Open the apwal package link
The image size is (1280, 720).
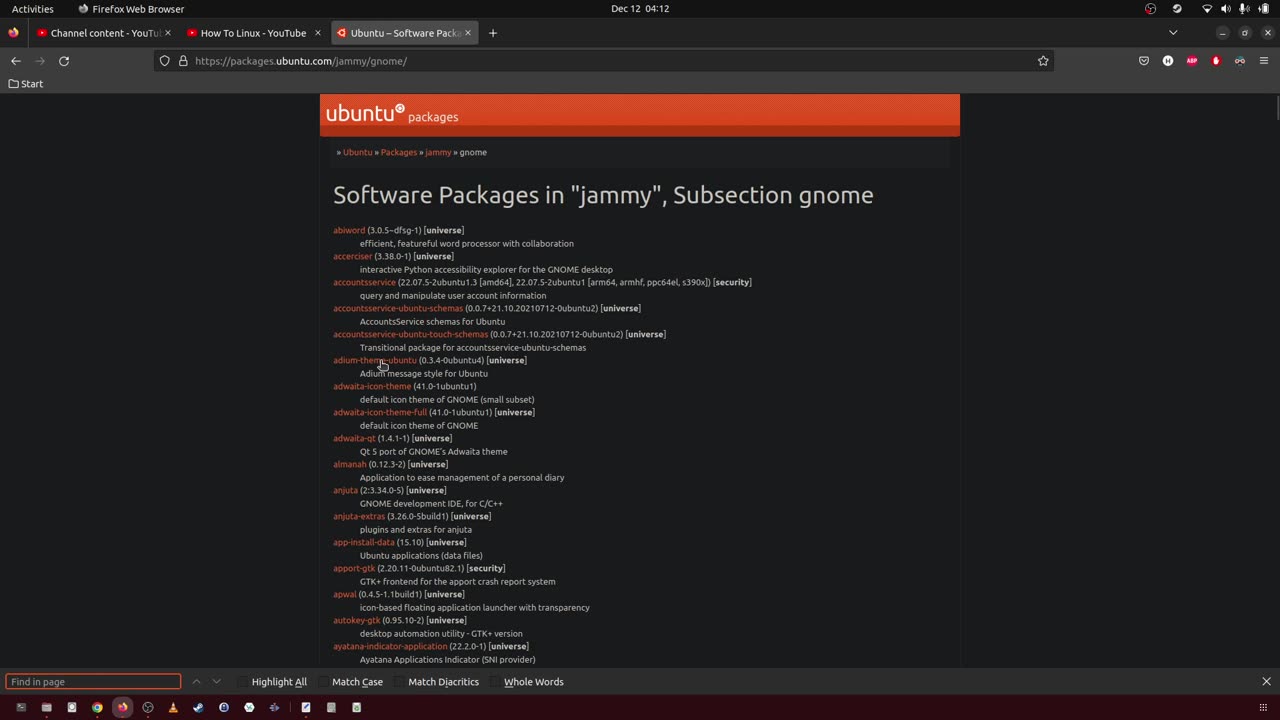[x=345, y=594]
